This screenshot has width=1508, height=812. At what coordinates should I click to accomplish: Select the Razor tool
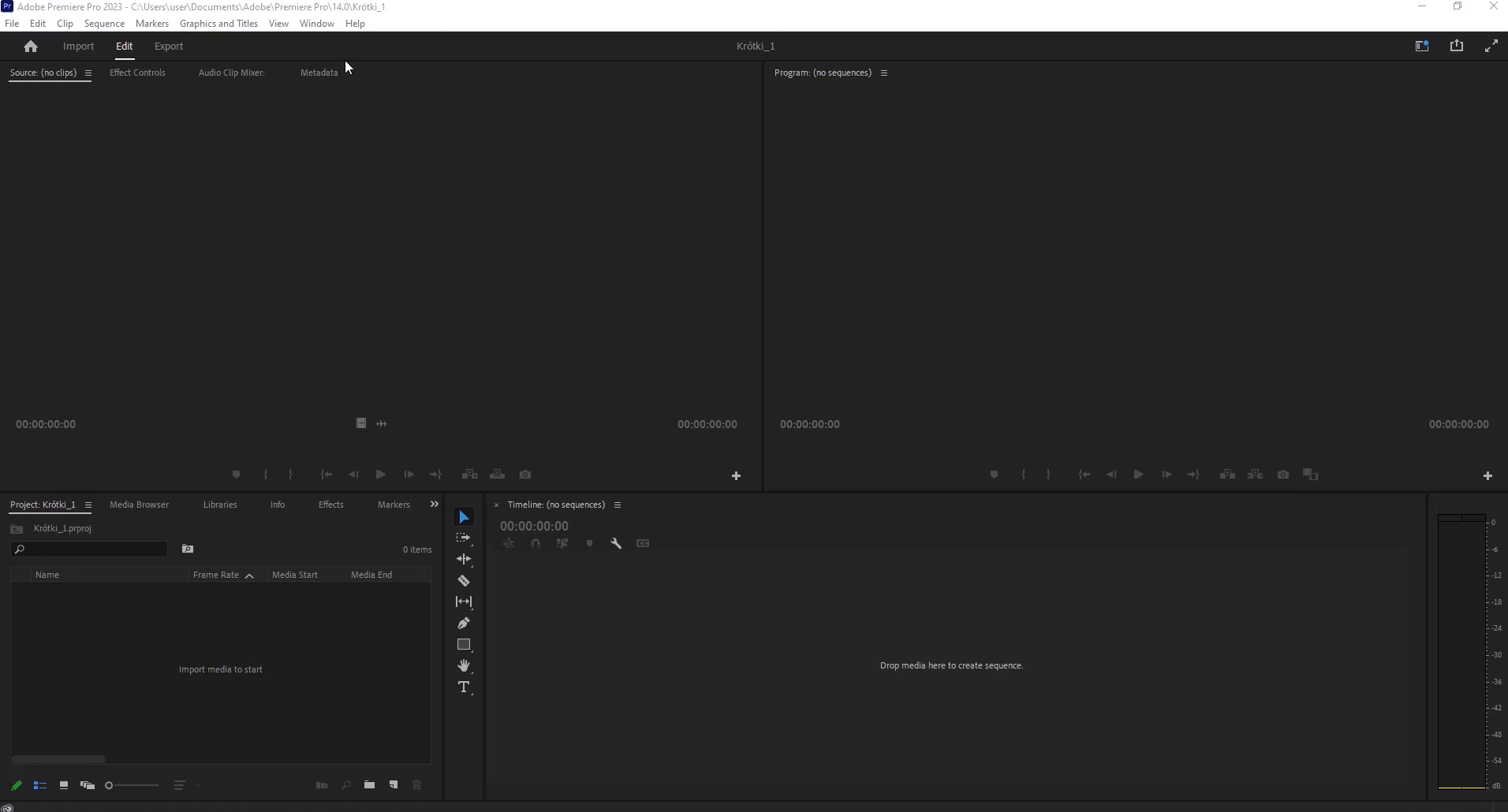[464, 580]
